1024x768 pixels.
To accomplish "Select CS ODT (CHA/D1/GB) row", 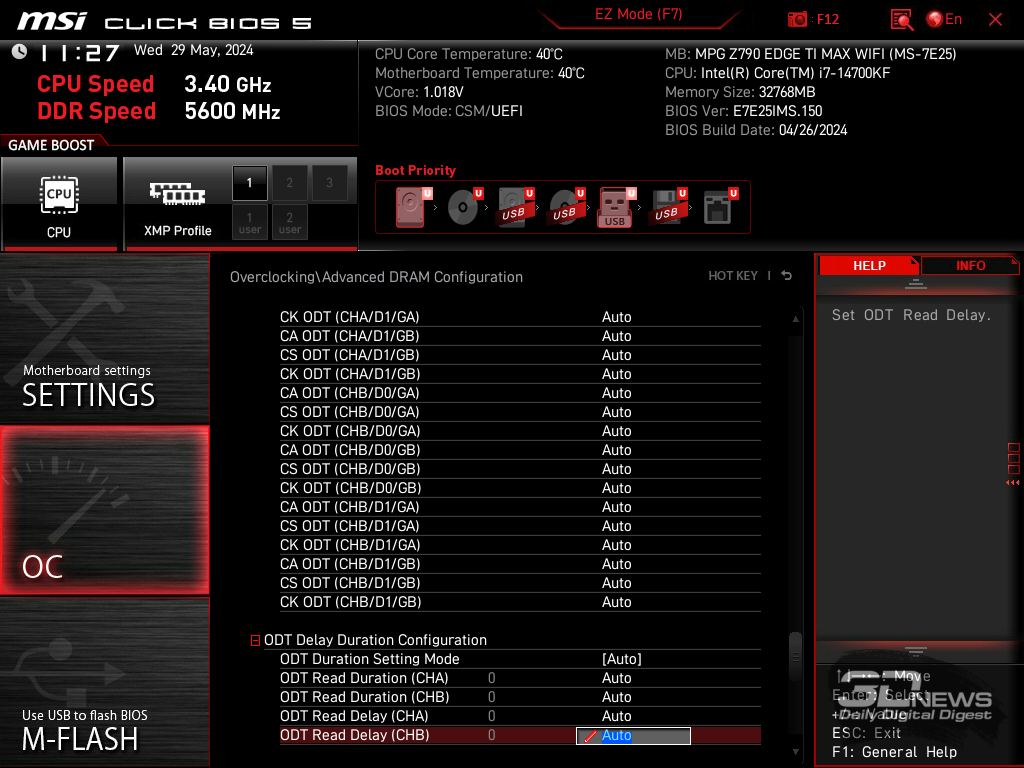I will (x=520, y=355).
